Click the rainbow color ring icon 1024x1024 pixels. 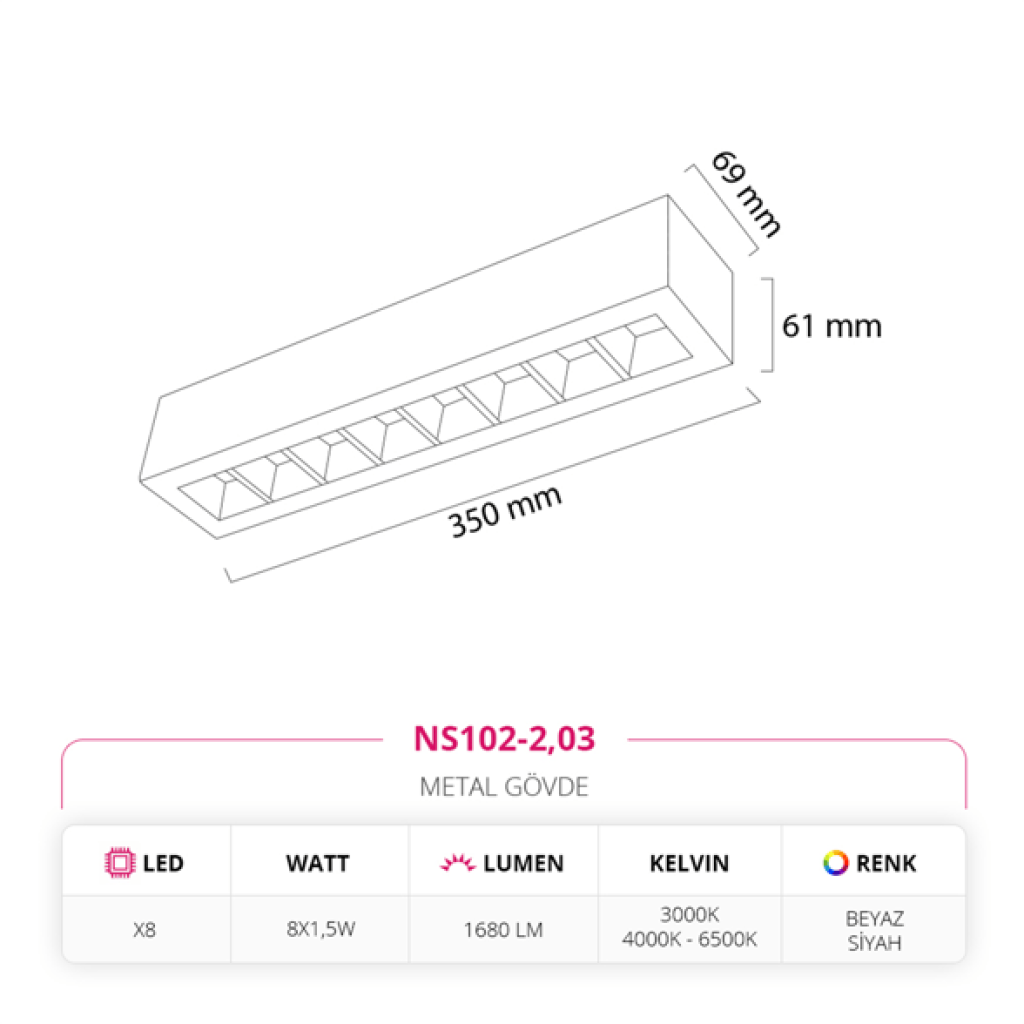tap(835, 863)
